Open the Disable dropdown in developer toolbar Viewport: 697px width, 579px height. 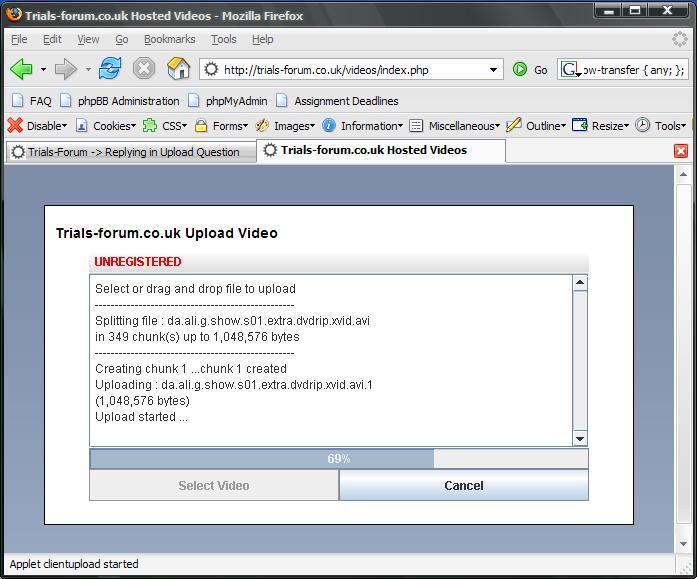[37, 126]
